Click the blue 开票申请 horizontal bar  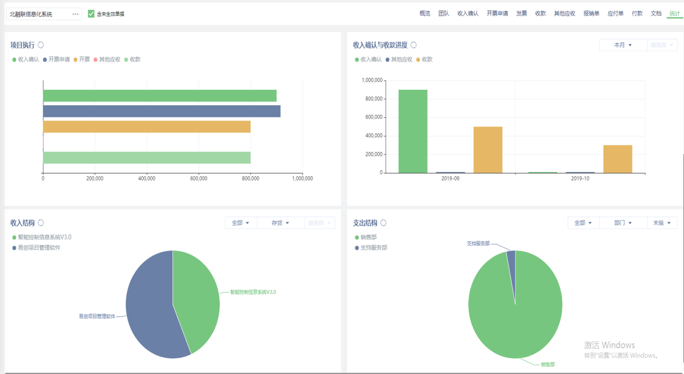[162, 111]
